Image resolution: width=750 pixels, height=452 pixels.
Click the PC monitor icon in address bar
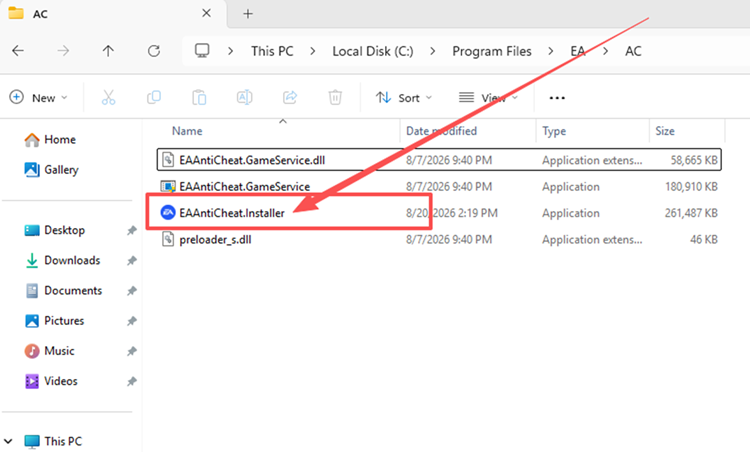point(202,51)
